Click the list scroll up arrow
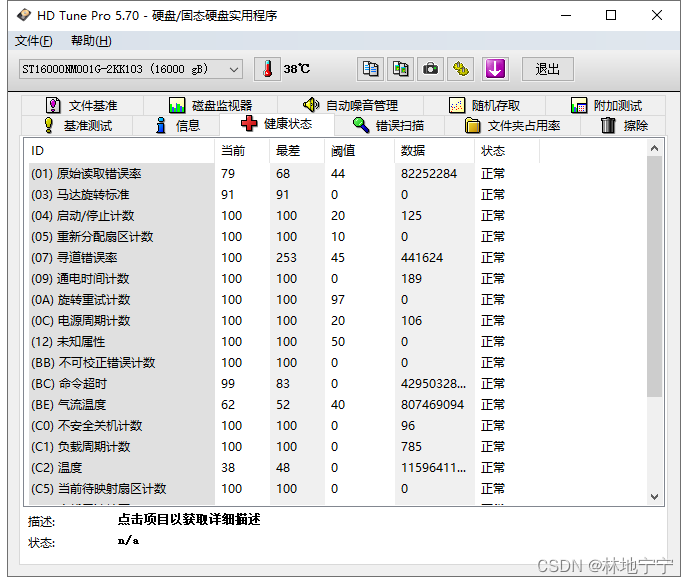Viewport: 688px width, 584px height. (655, 148)
